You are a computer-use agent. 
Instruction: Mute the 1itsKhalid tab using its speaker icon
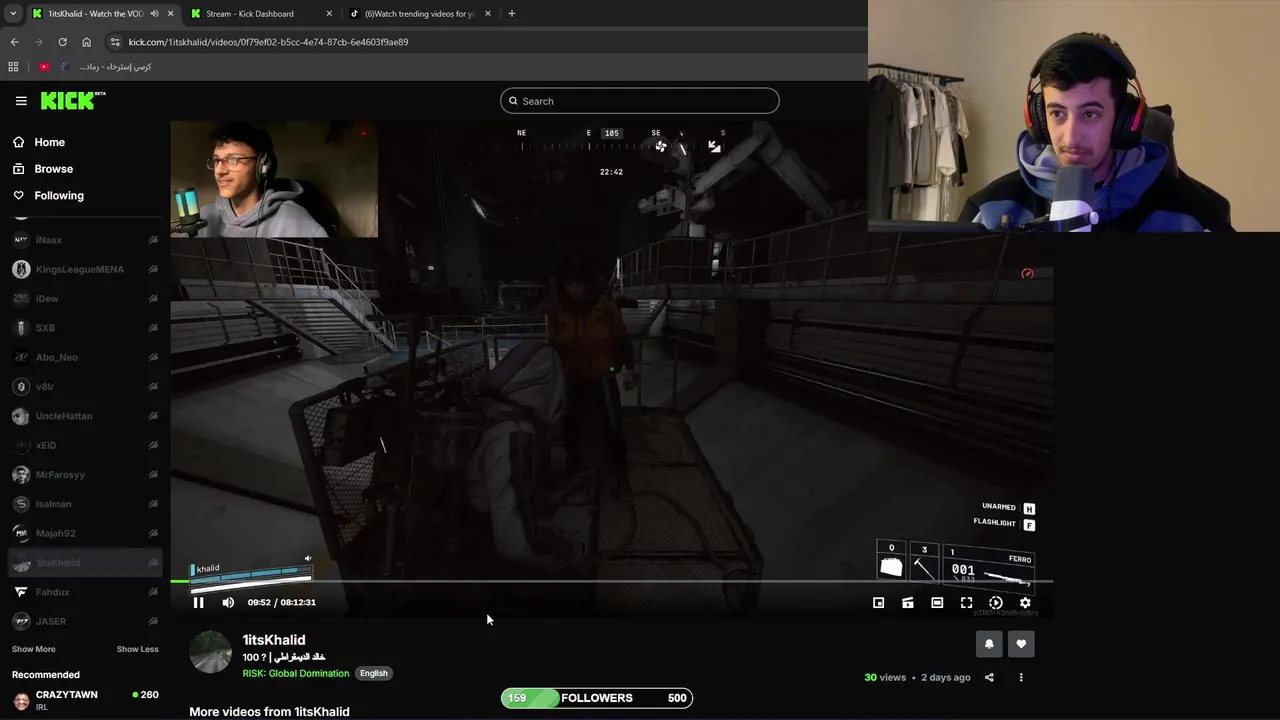[154, 14]
